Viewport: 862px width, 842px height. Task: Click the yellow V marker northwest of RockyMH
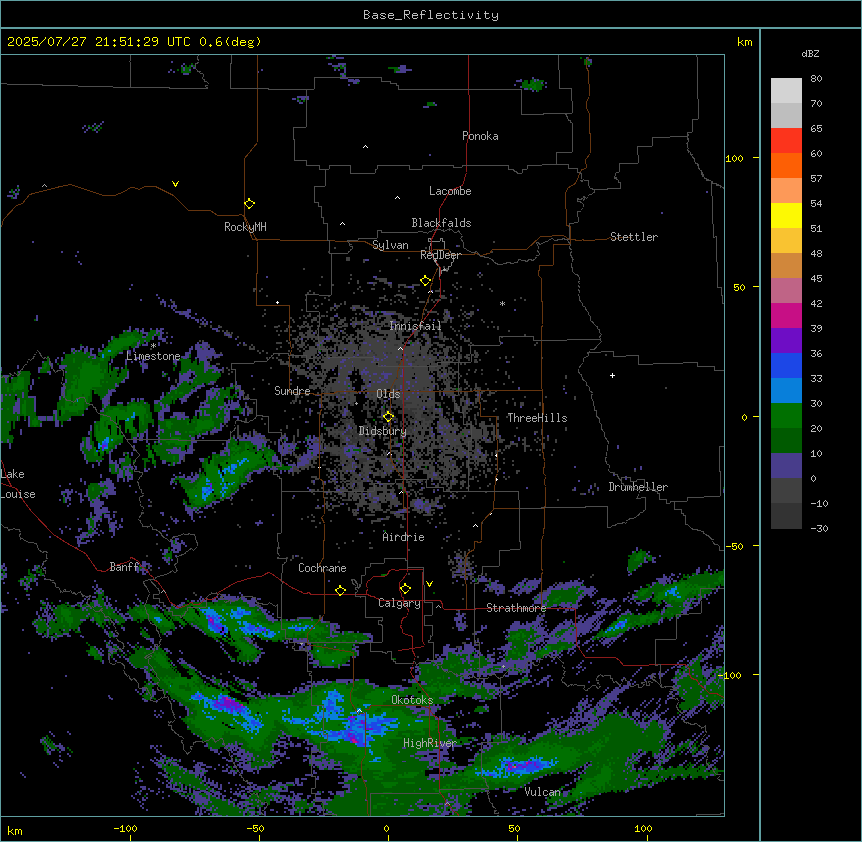coord(175,184)
